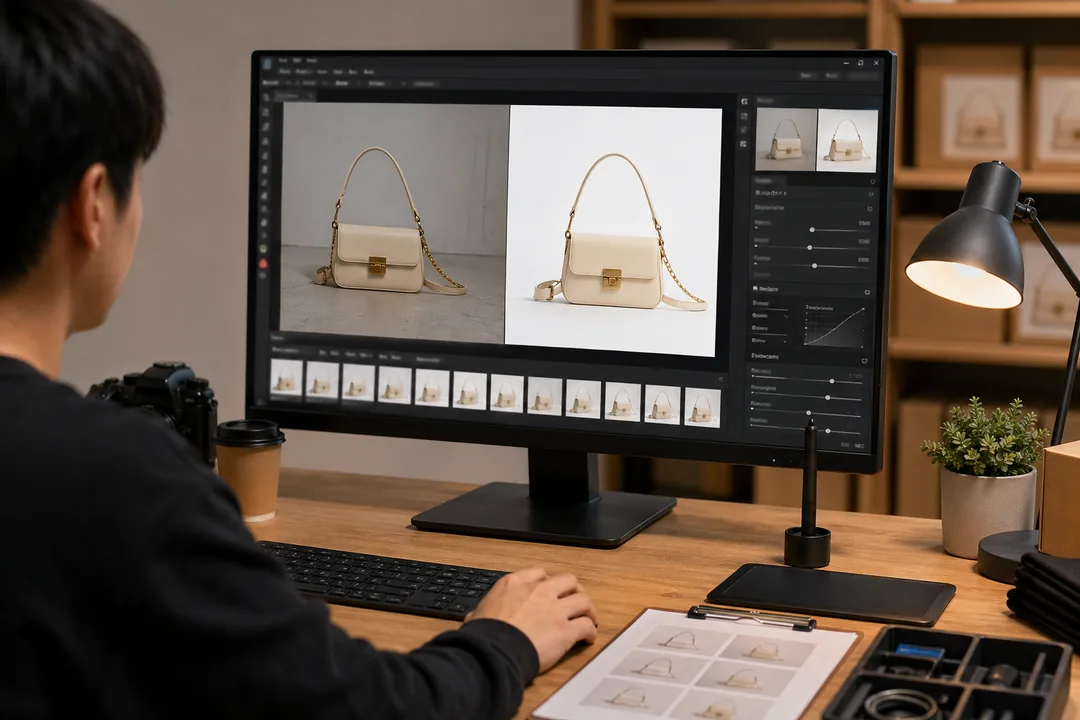Click the app logo in the title bar
Screen dimensions: 1080x720
tap(267, 64)
